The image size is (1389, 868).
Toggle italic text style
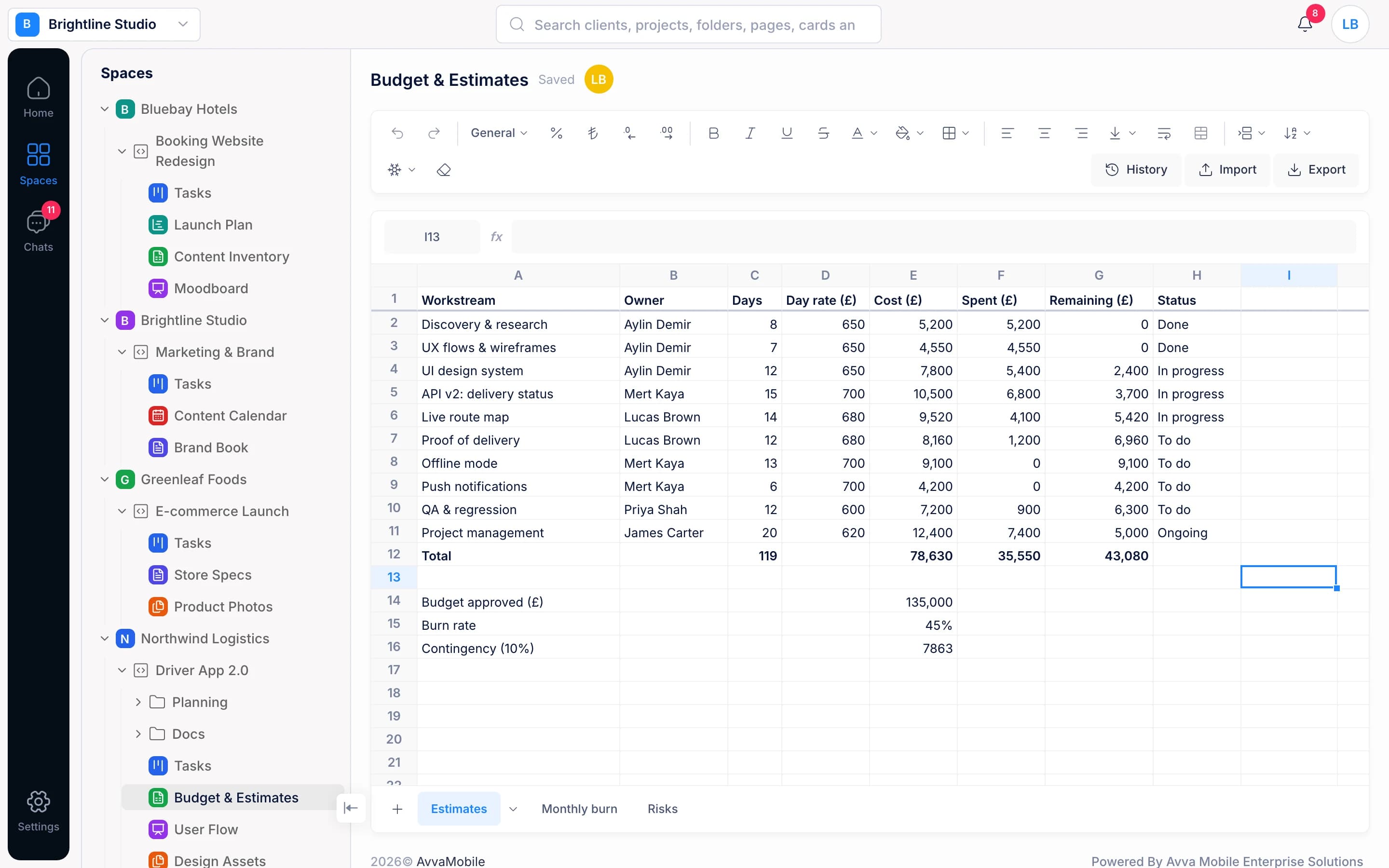click(749, 133)
